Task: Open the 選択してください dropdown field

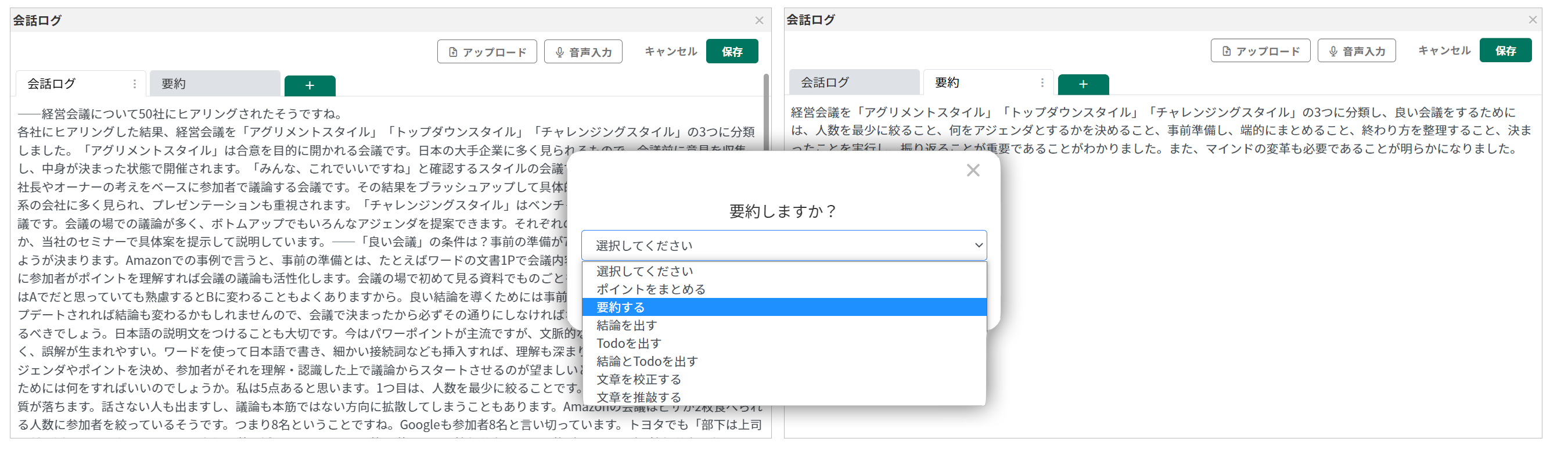Action: coord(784,245)
